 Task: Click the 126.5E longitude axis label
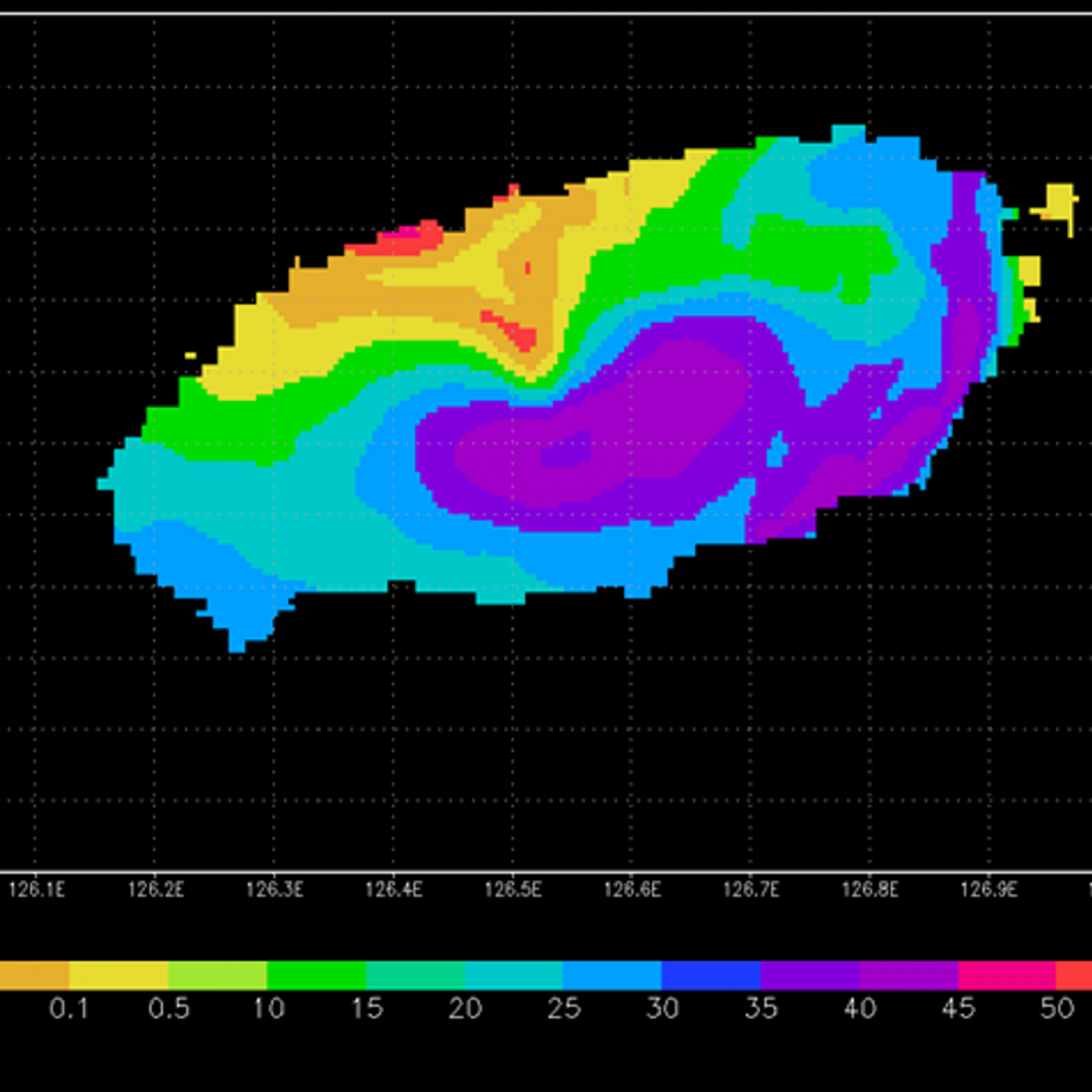pos(513,889)
